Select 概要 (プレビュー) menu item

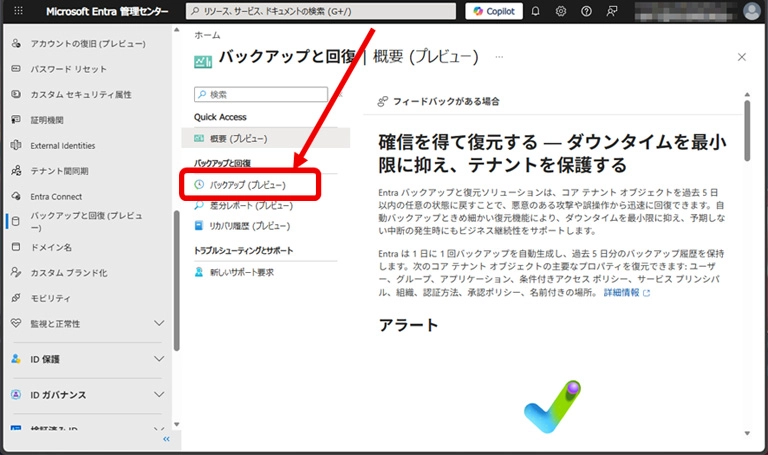pos(265,139)
